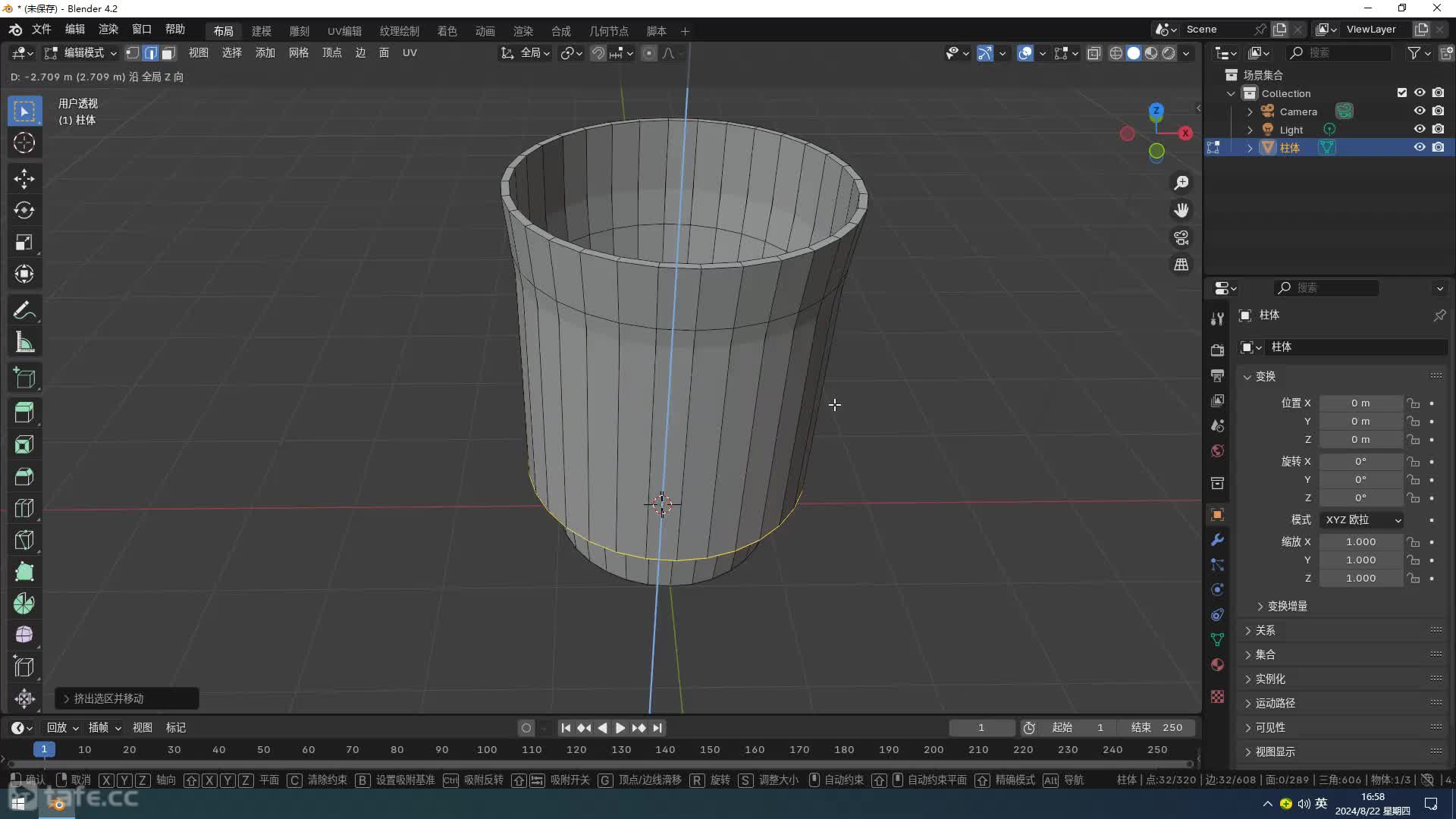Hide the 柱体 object in viewport
This screenshot has width=1456, height=819.
[x=1420, y=148]
